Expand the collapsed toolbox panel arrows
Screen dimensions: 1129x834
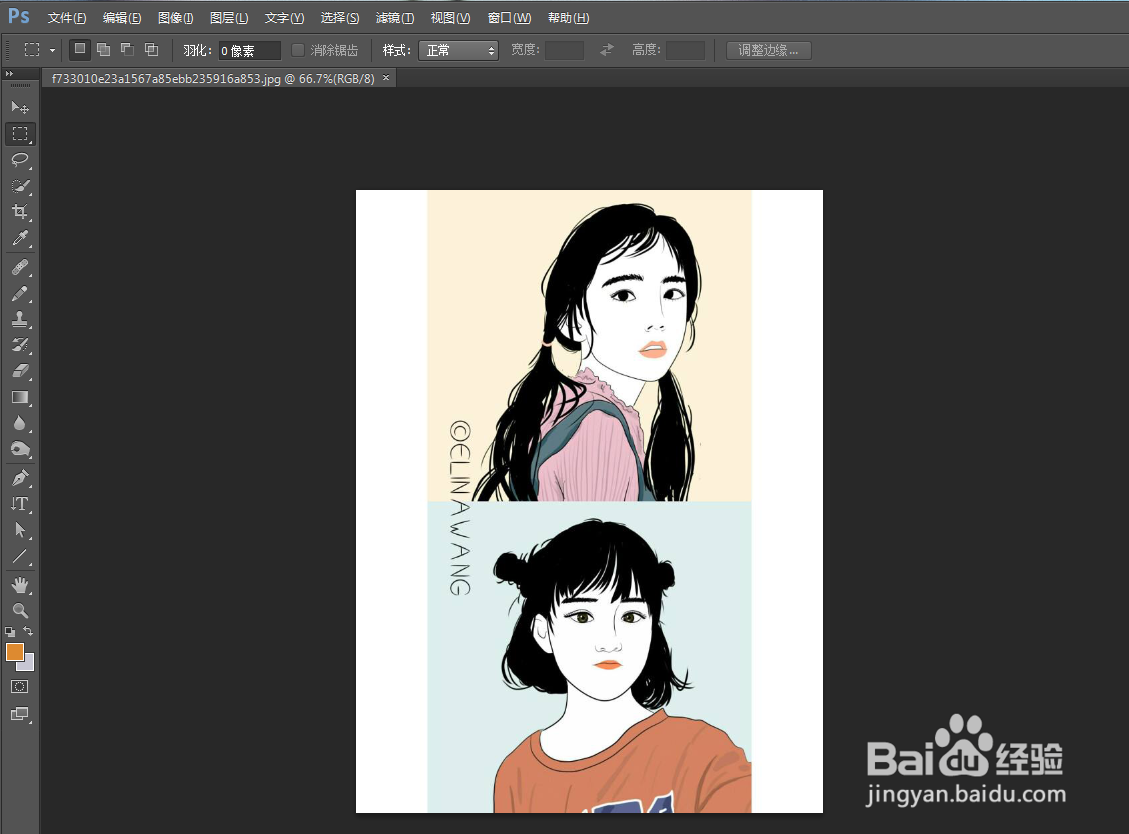click(9, 73)
